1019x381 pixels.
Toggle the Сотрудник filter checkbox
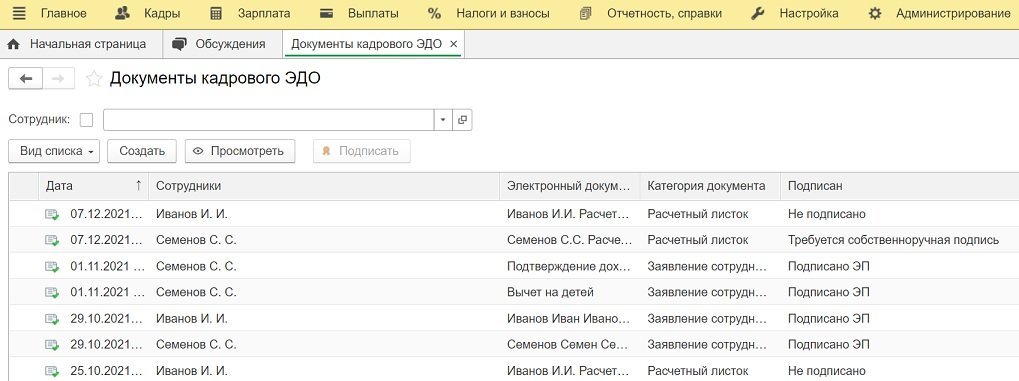(x=86, y=120)
